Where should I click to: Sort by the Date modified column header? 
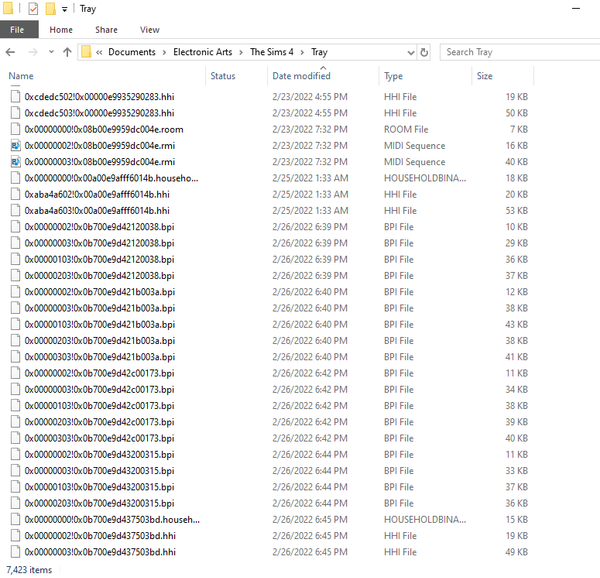coord(301,76)
